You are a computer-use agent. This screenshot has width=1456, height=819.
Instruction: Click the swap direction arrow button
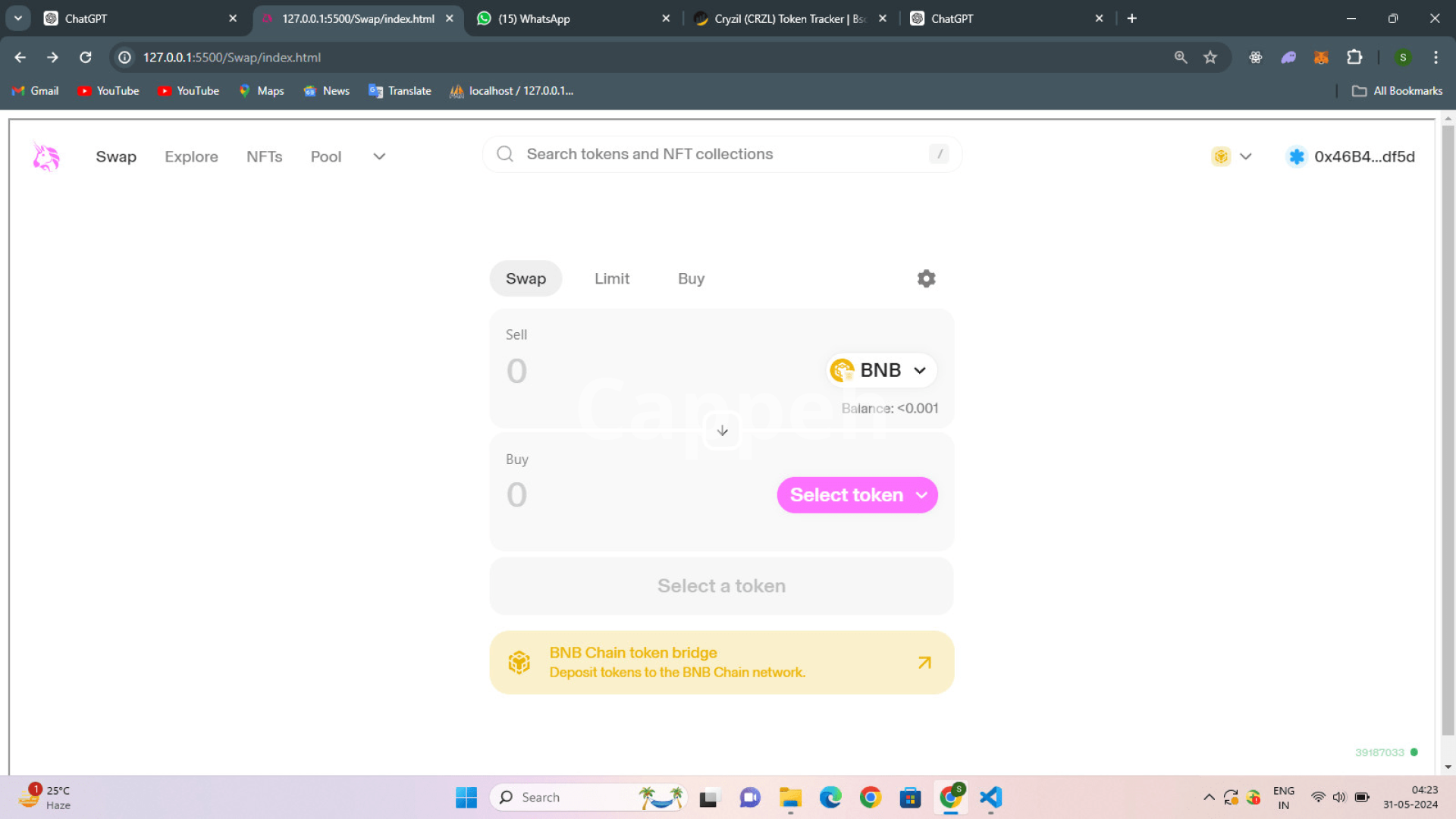point(722,431)
